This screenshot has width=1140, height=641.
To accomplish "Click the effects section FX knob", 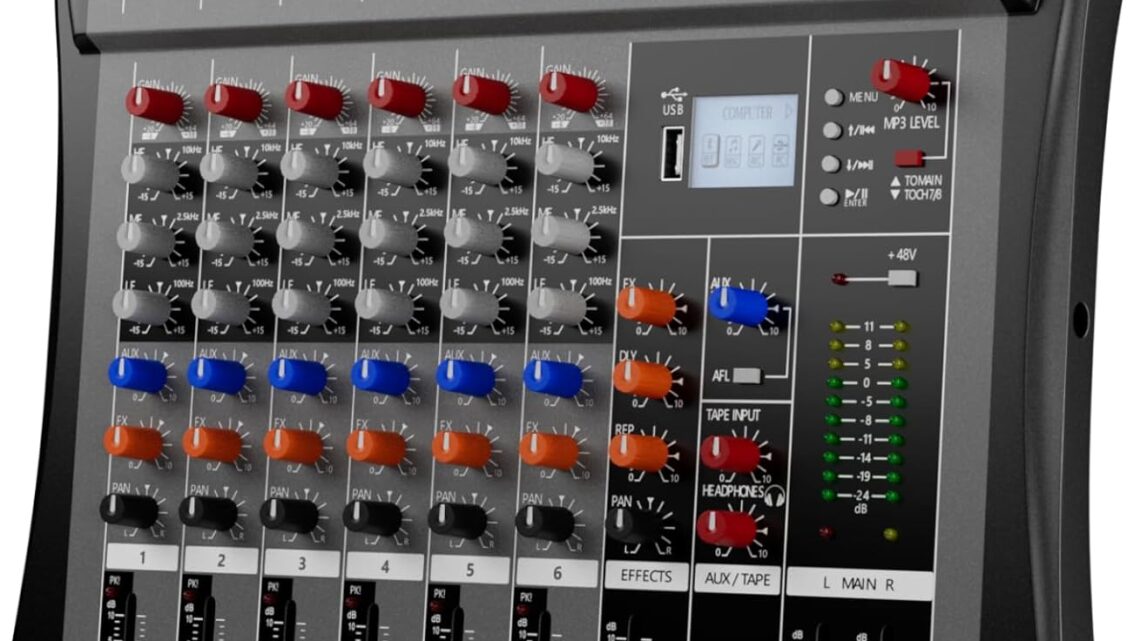I will tap(646, 307).
